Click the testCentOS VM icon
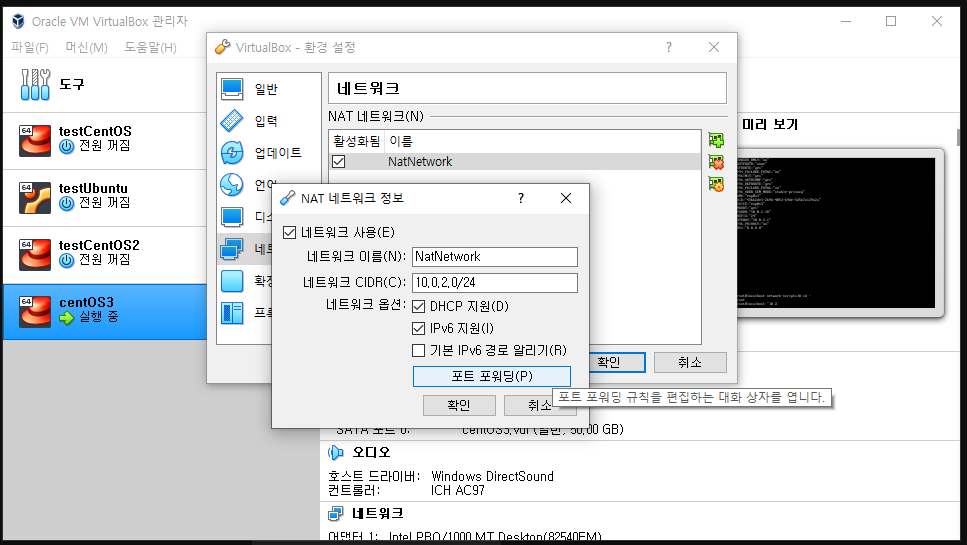Screen dimensions: 967x545 tap(35, 141)
